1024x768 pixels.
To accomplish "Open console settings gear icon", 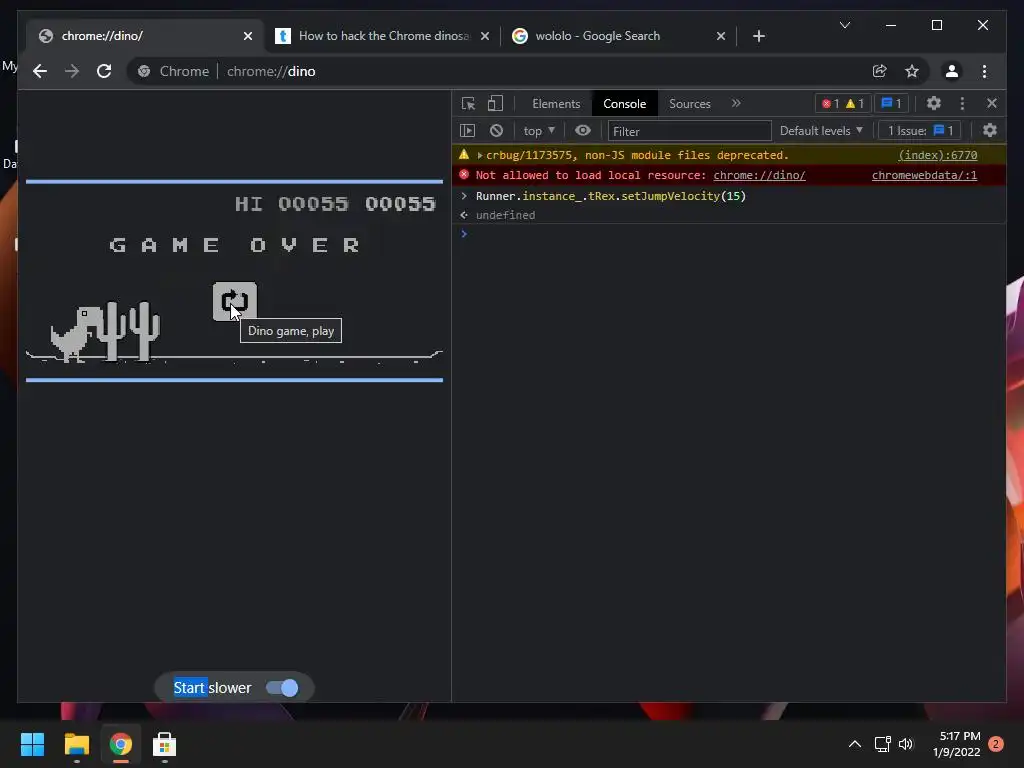I will 990,131.
